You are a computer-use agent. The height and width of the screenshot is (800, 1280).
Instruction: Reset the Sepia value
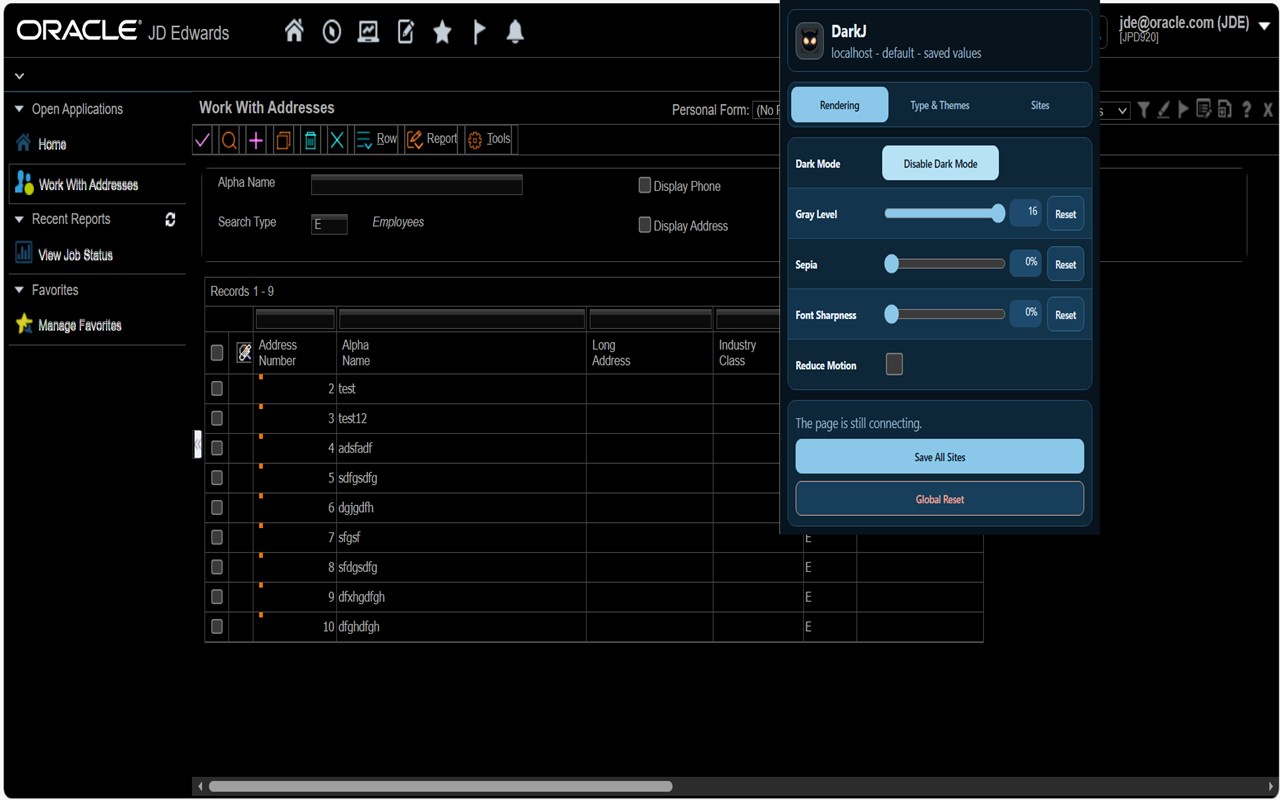[1065, 264]
